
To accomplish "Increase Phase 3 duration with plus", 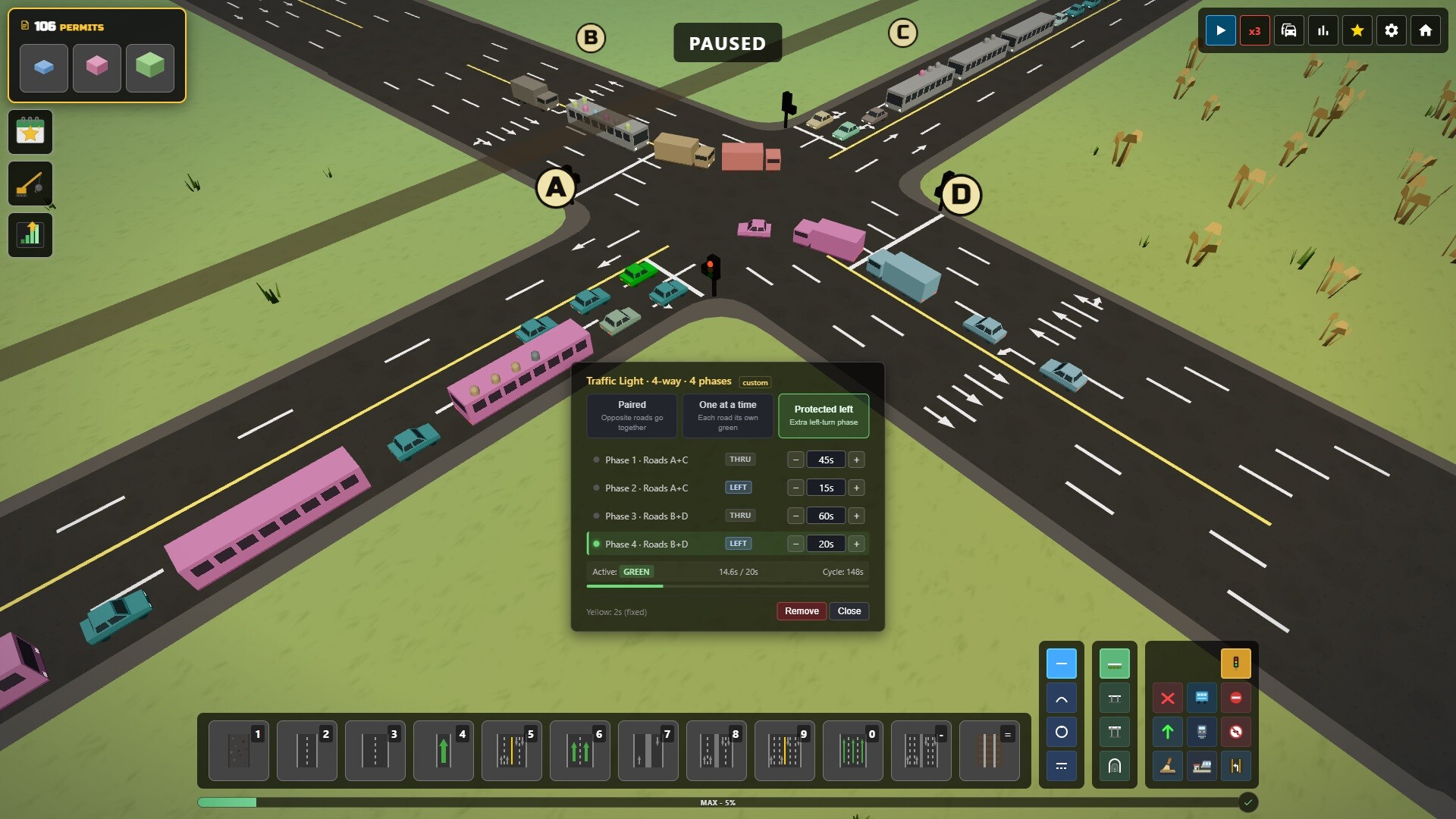I will [856, 516].
